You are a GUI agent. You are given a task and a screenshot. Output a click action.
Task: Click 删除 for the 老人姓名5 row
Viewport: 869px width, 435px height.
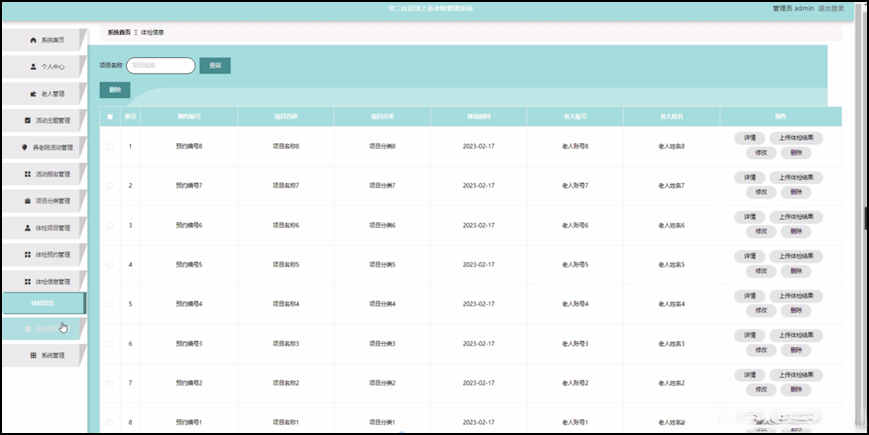[x=796, y=271]
